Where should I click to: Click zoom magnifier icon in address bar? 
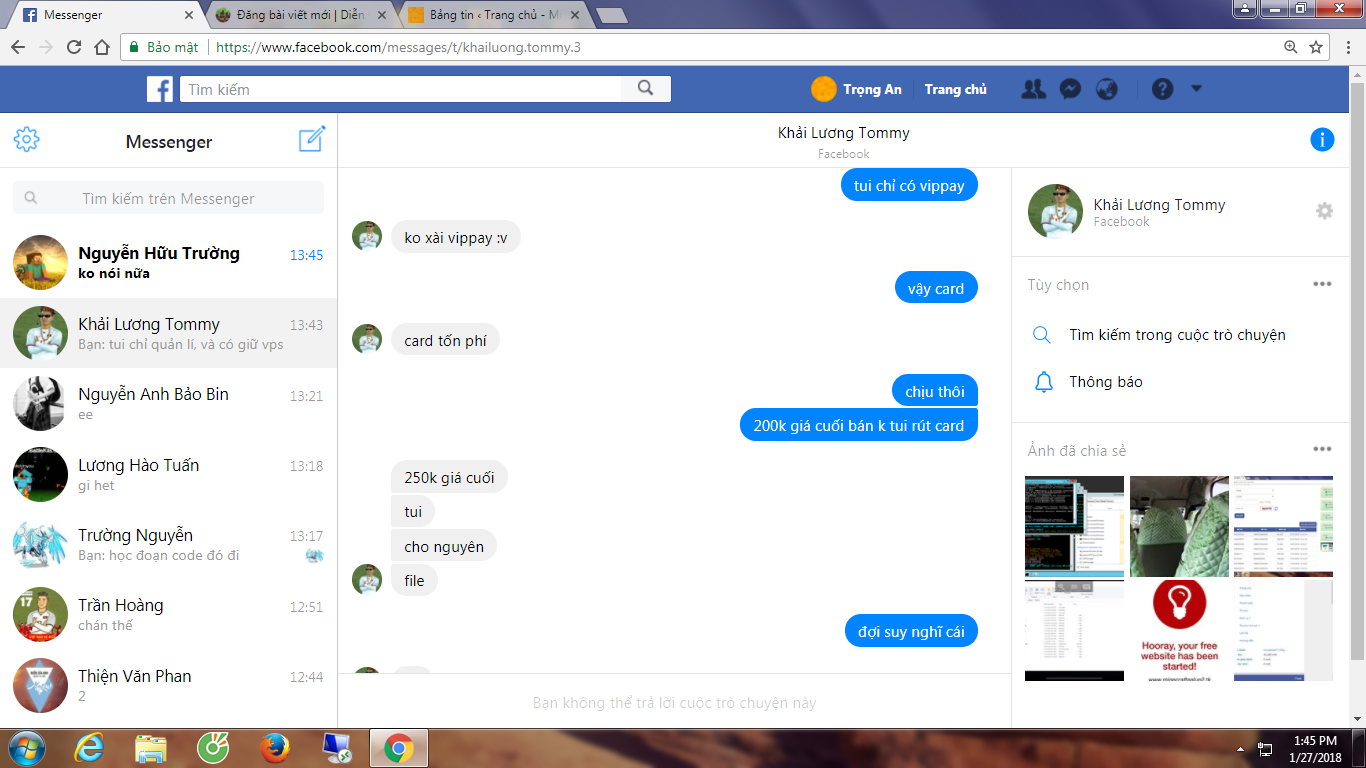pyautogui.click(x=1291, y=47)
